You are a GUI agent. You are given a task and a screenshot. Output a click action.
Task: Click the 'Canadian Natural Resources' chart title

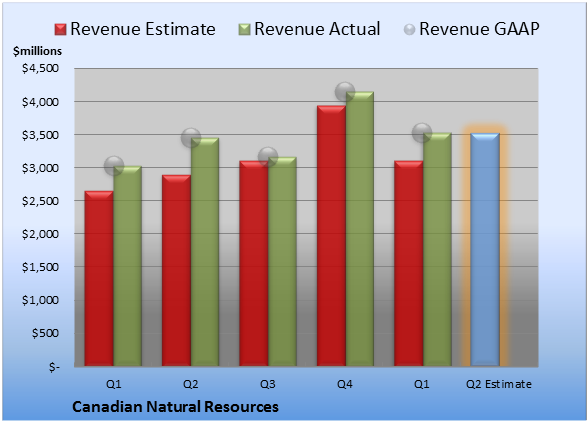tap(175, 407)
